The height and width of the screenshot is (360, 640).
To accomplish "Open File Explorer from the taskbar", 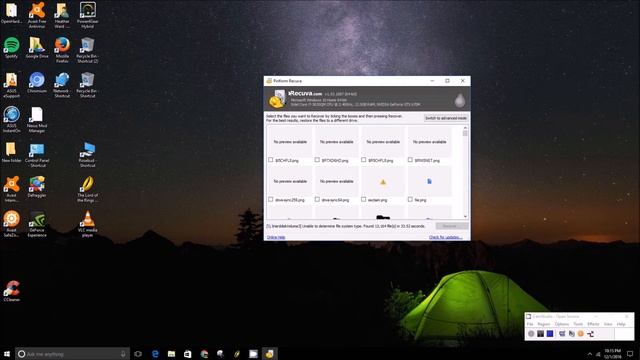I will point(171,353).
